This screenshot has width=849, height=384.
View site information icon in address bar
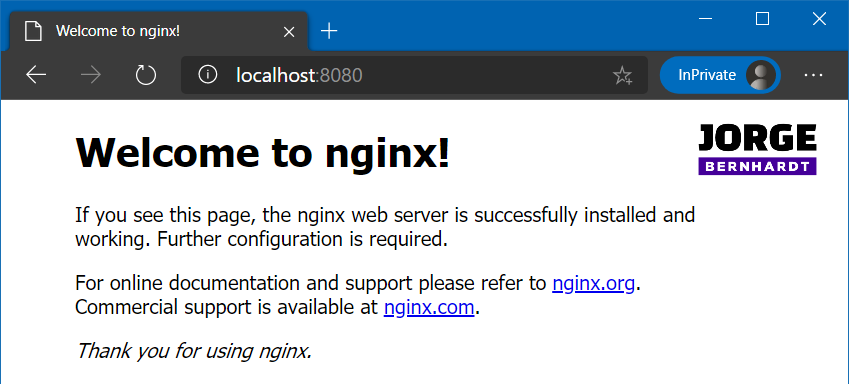click(x=207, y=75)
